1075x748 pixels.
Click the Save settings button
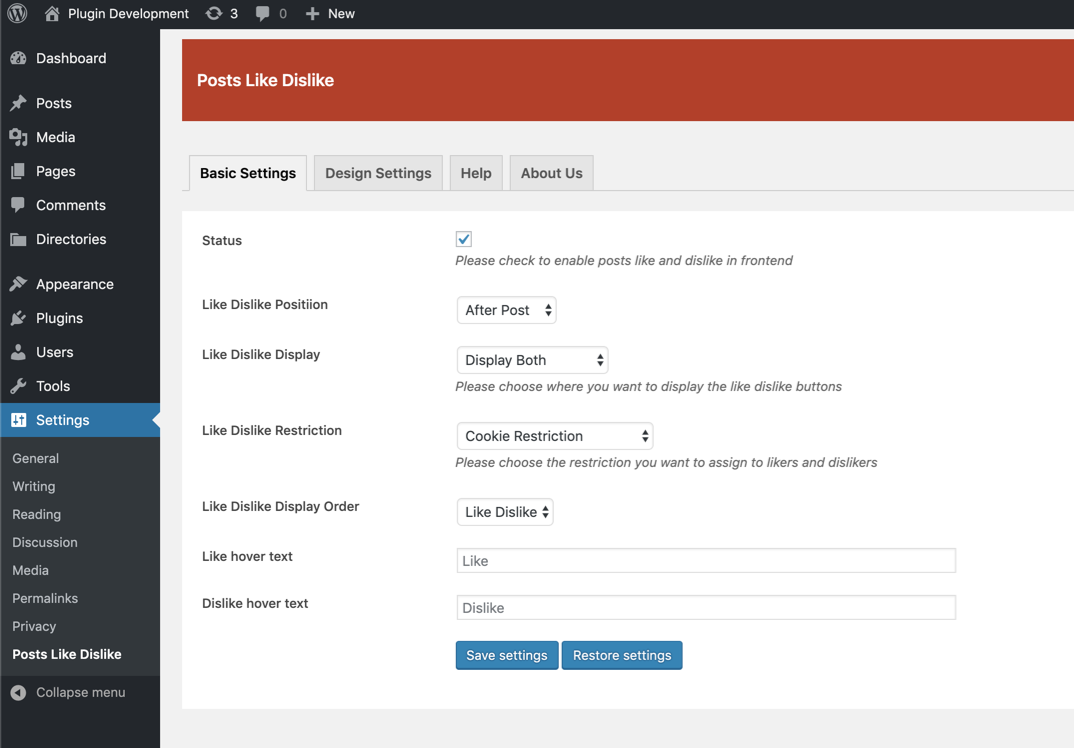pos(507,655)
